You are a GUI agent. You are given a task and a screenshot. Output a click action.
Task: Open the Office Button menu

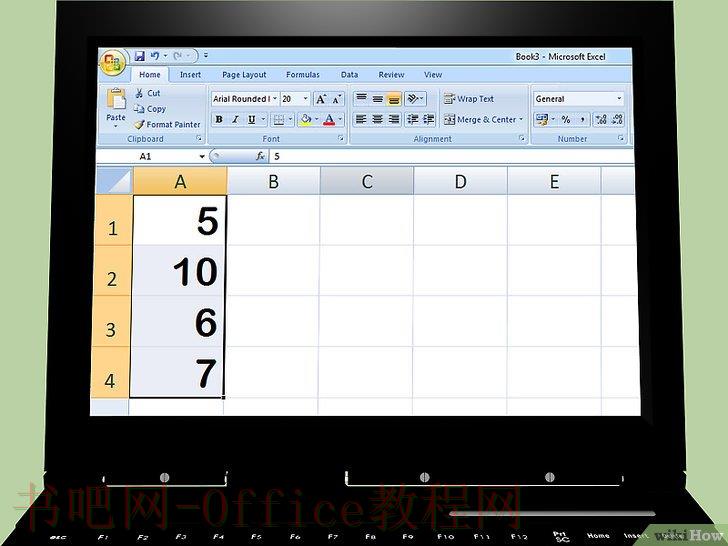pyautogui.click(x=112, y=62)
